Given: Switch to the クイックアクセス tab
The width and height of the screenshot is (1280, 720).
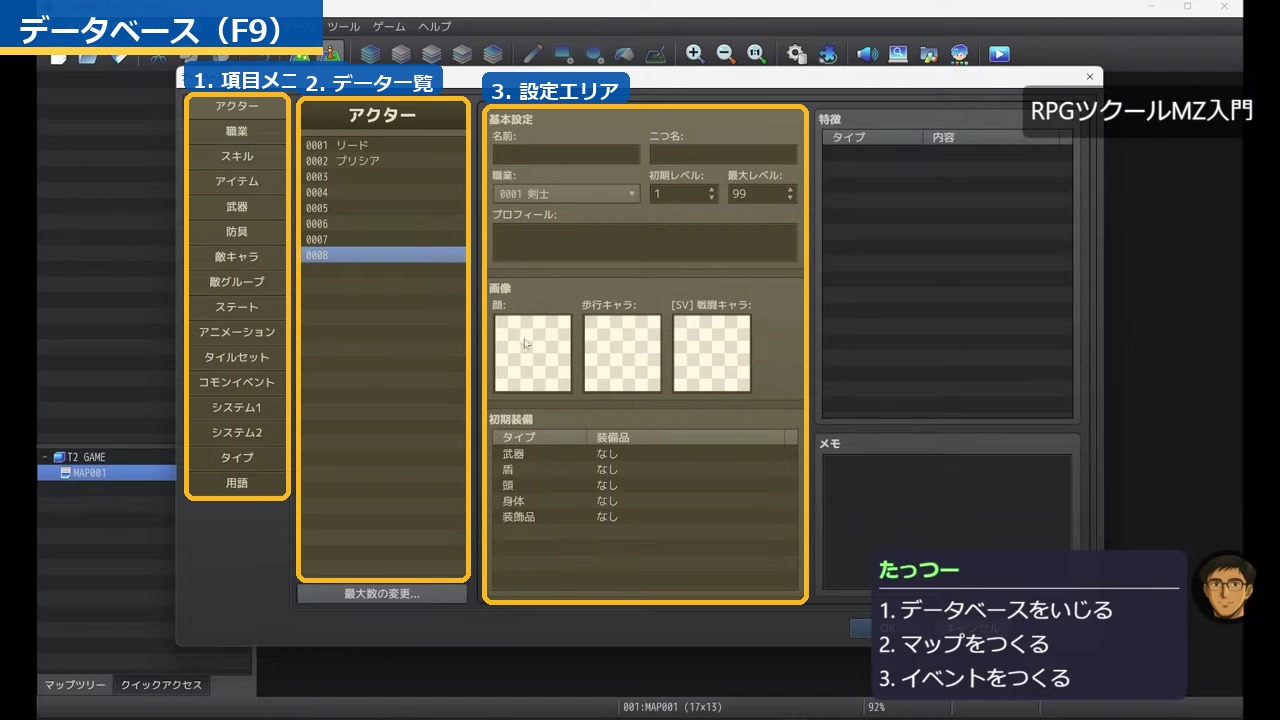Looking at the screenshot, I should point(161,685).
